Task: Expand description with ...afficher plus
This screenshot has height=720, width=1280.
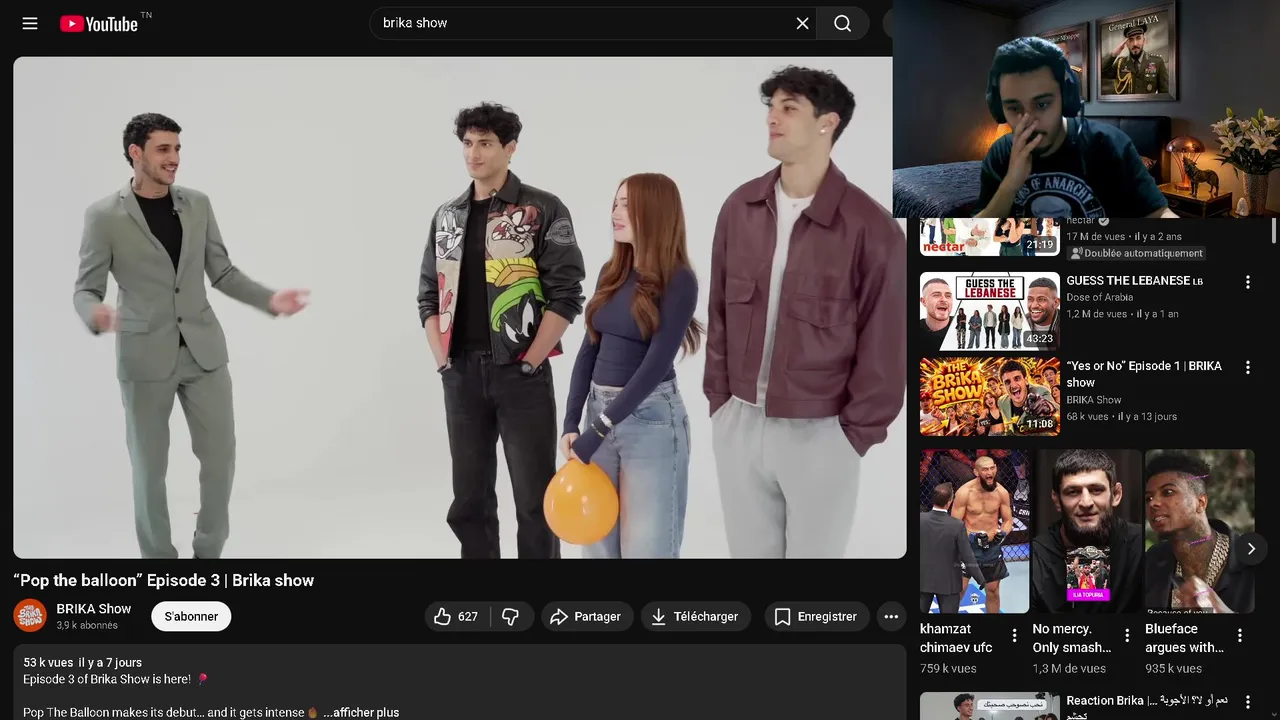Action: (361, 712)
